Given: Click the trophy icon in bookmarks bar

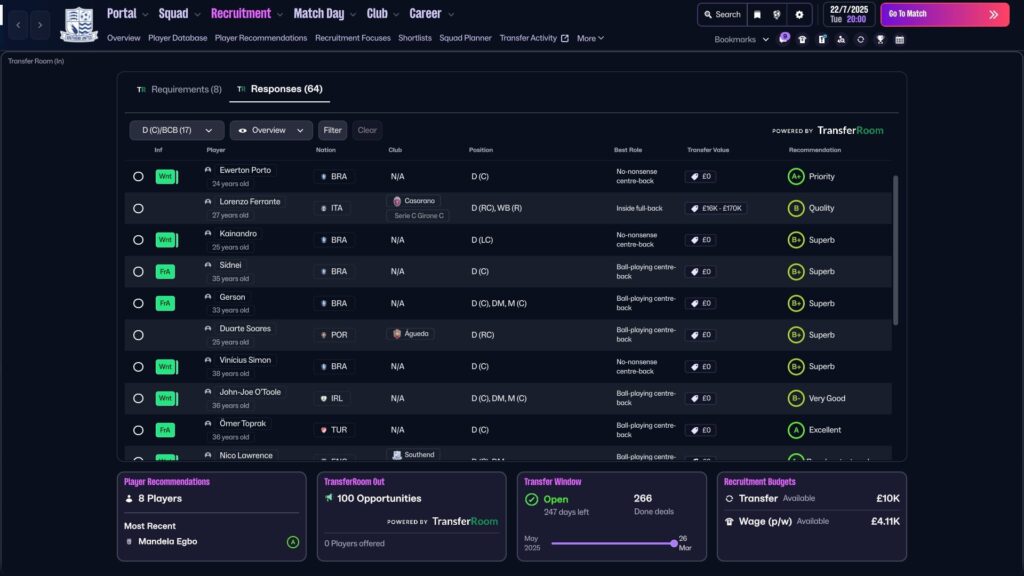Looking at the screenshot, I should tap(880, 40).
